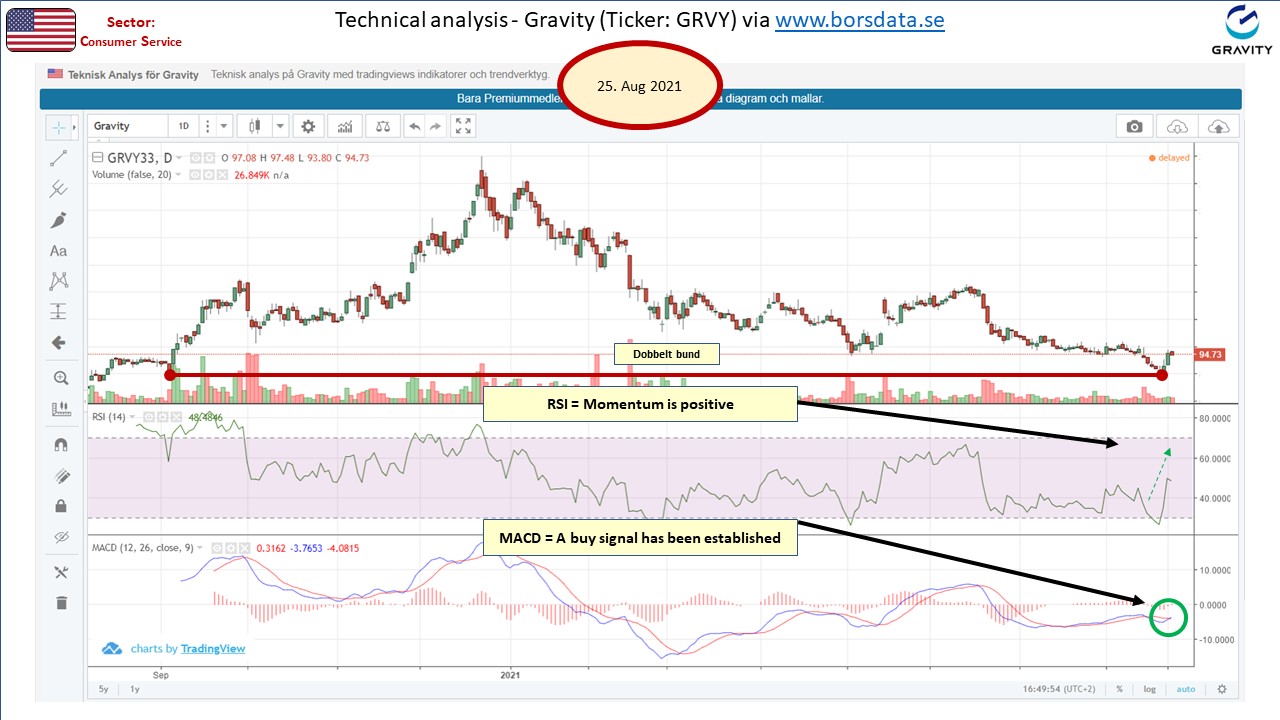Select the trend line drawing tool
The width and height of the screenshot is (1280, 720).
59,158
